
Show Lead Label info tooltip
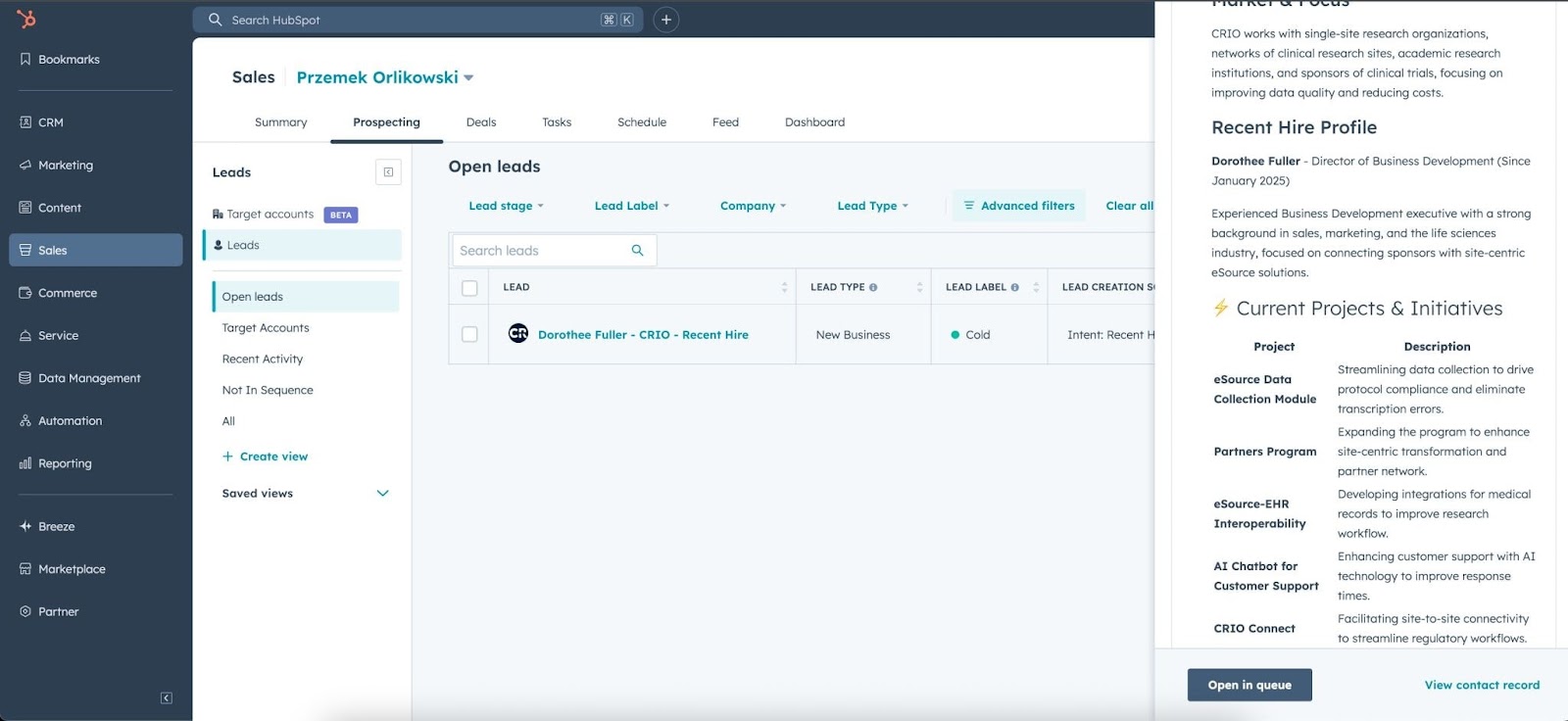coord(1014,287)
